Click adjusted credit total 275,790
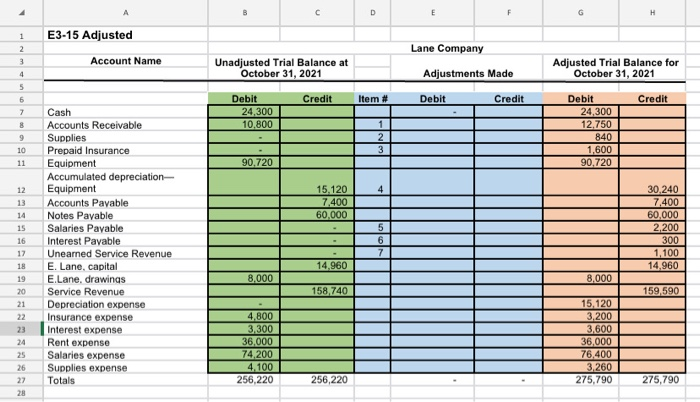The width and height of the screenshot is (700, 402). coord(652,380)
